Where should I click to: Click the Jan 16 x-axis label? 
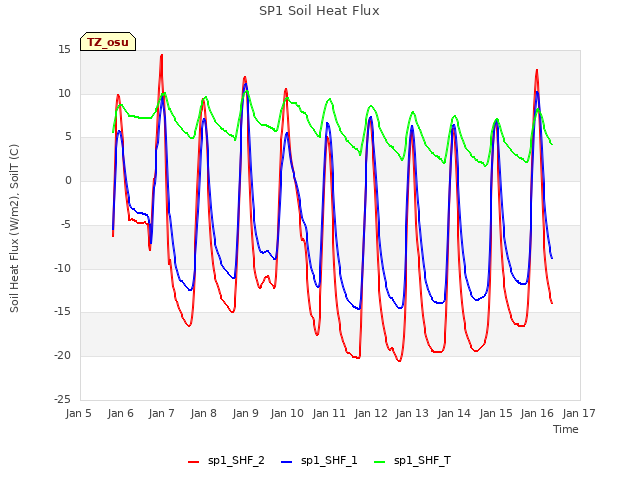[x=537, y=413]
